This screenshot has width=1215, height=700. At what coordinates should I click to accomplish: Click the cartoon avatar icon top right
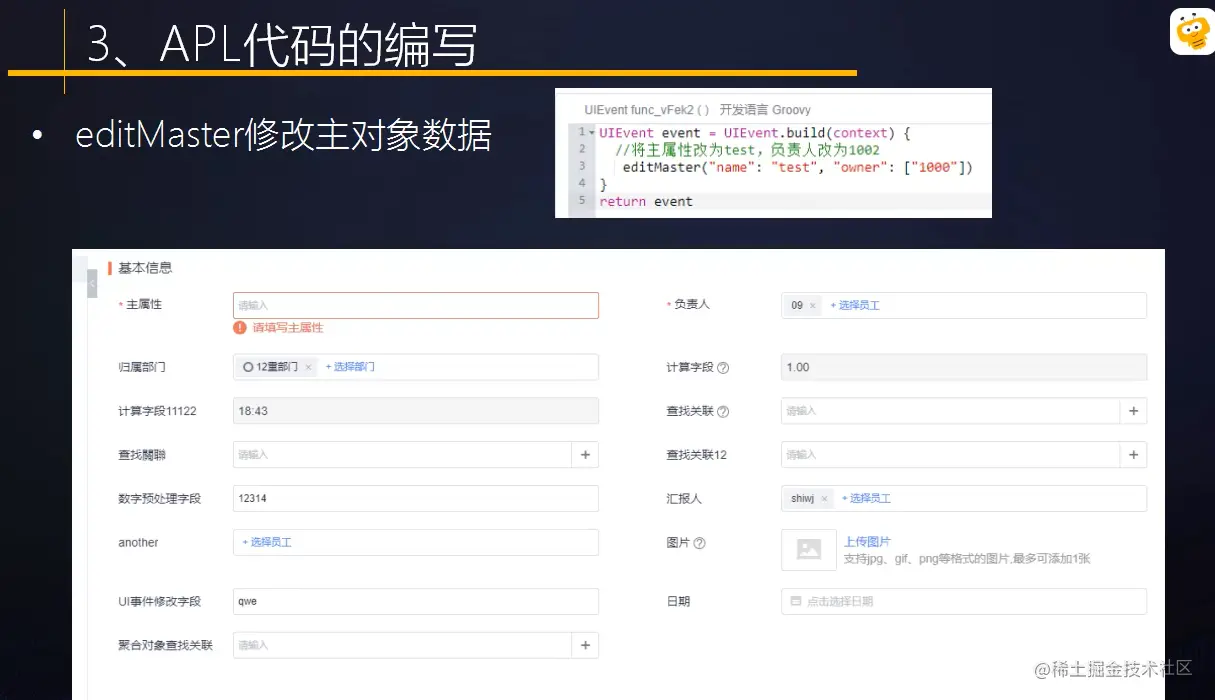1192,32
